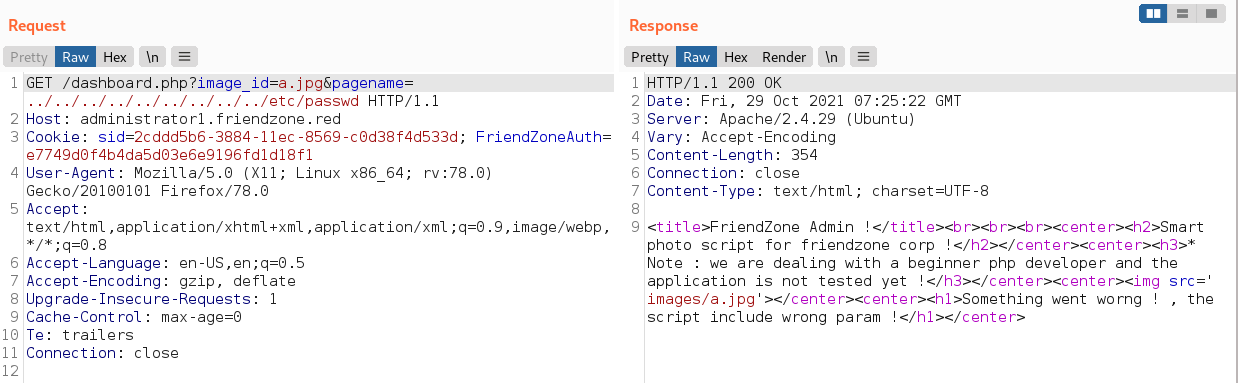Click response Connection: close on line 6
1238x383 pixels.
coord(723,173)
